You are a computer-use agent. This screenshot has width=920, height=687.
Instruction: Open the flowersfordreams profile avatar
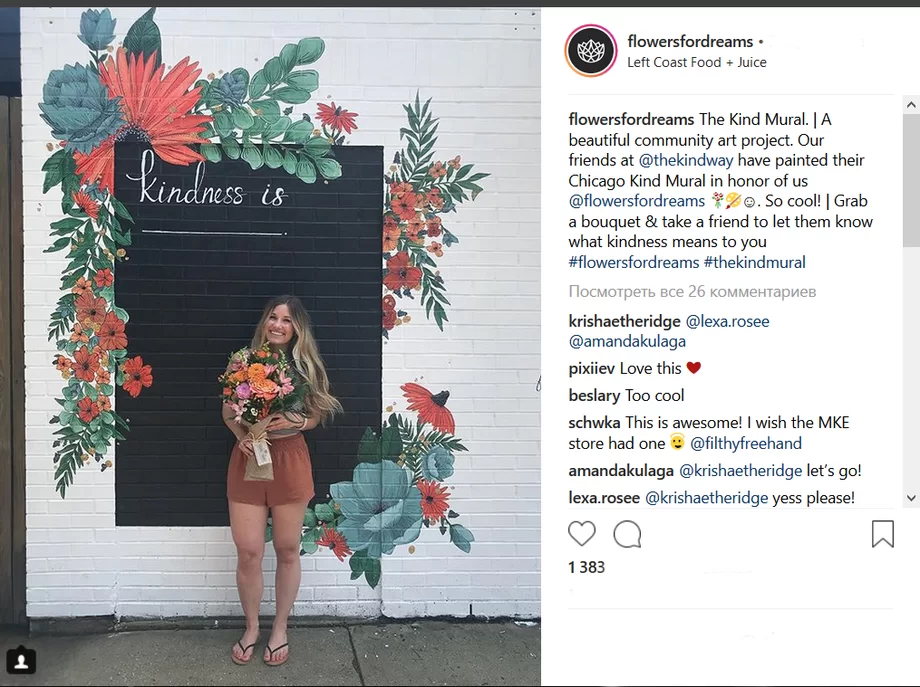[x=591, y=51]
